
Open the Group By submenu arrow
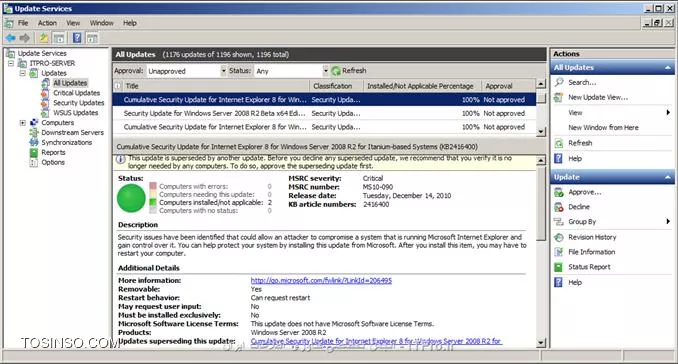tap(668, 221)
